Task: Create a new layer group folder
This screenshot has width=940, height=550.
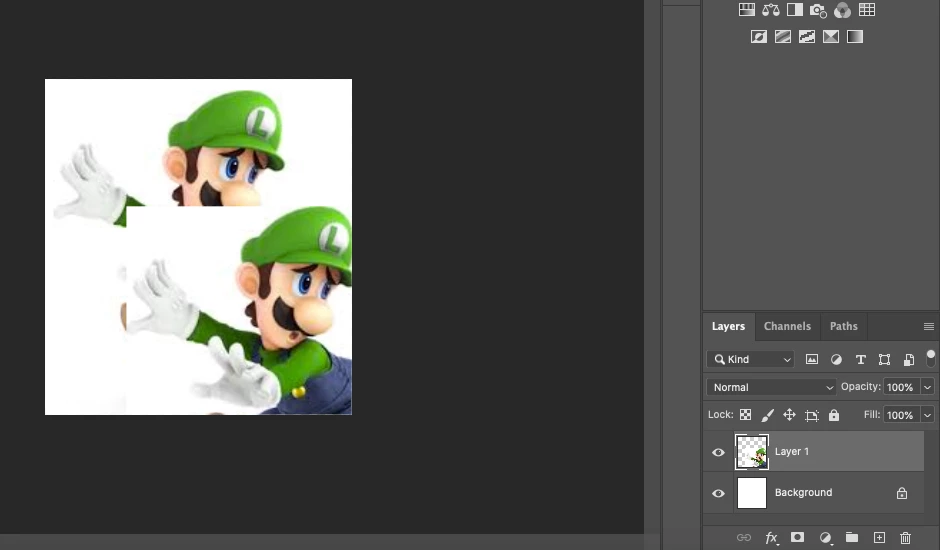Action: tap(851, 537)
